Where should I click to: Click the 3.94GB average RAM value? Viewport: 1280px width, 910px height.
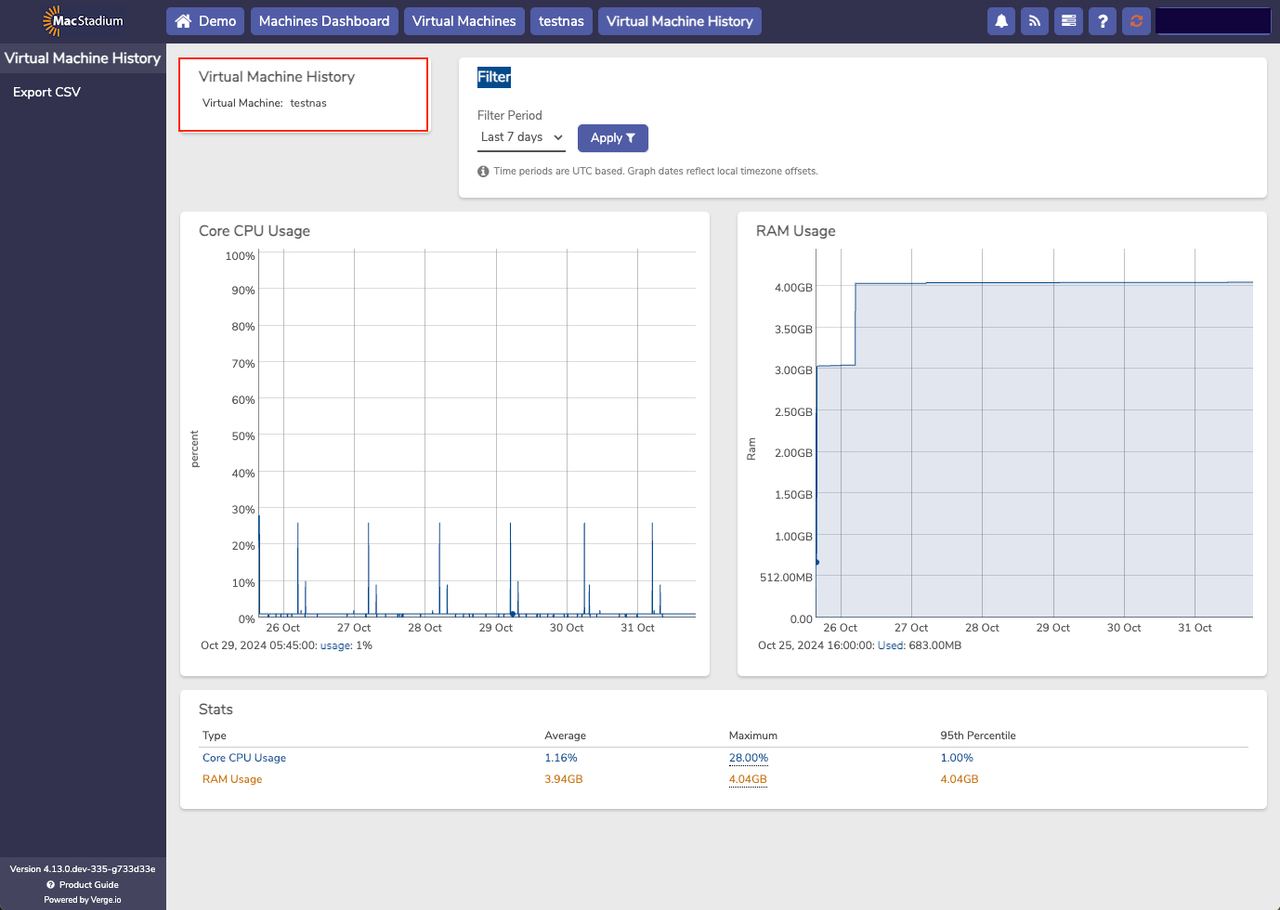pyautogui.click(x=563, y=779)
